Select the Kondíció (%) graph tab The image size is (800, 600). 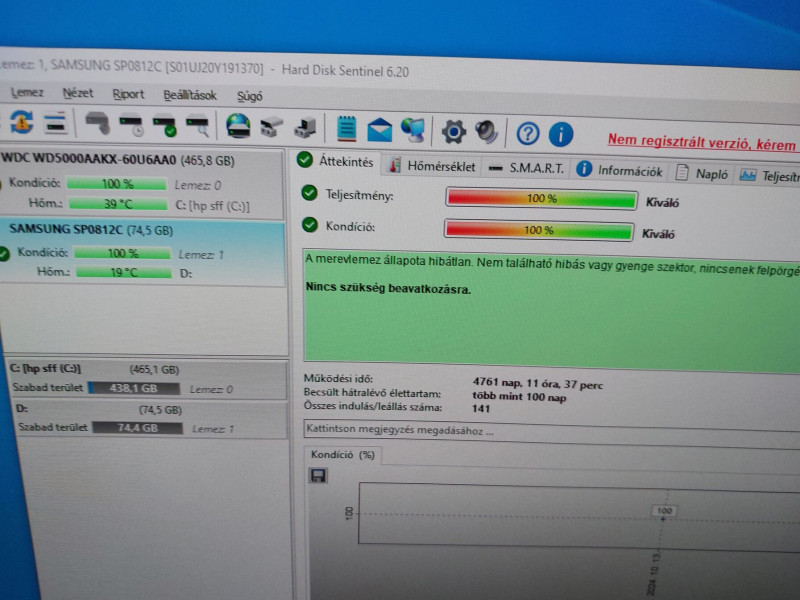click(x=343, y=455)
